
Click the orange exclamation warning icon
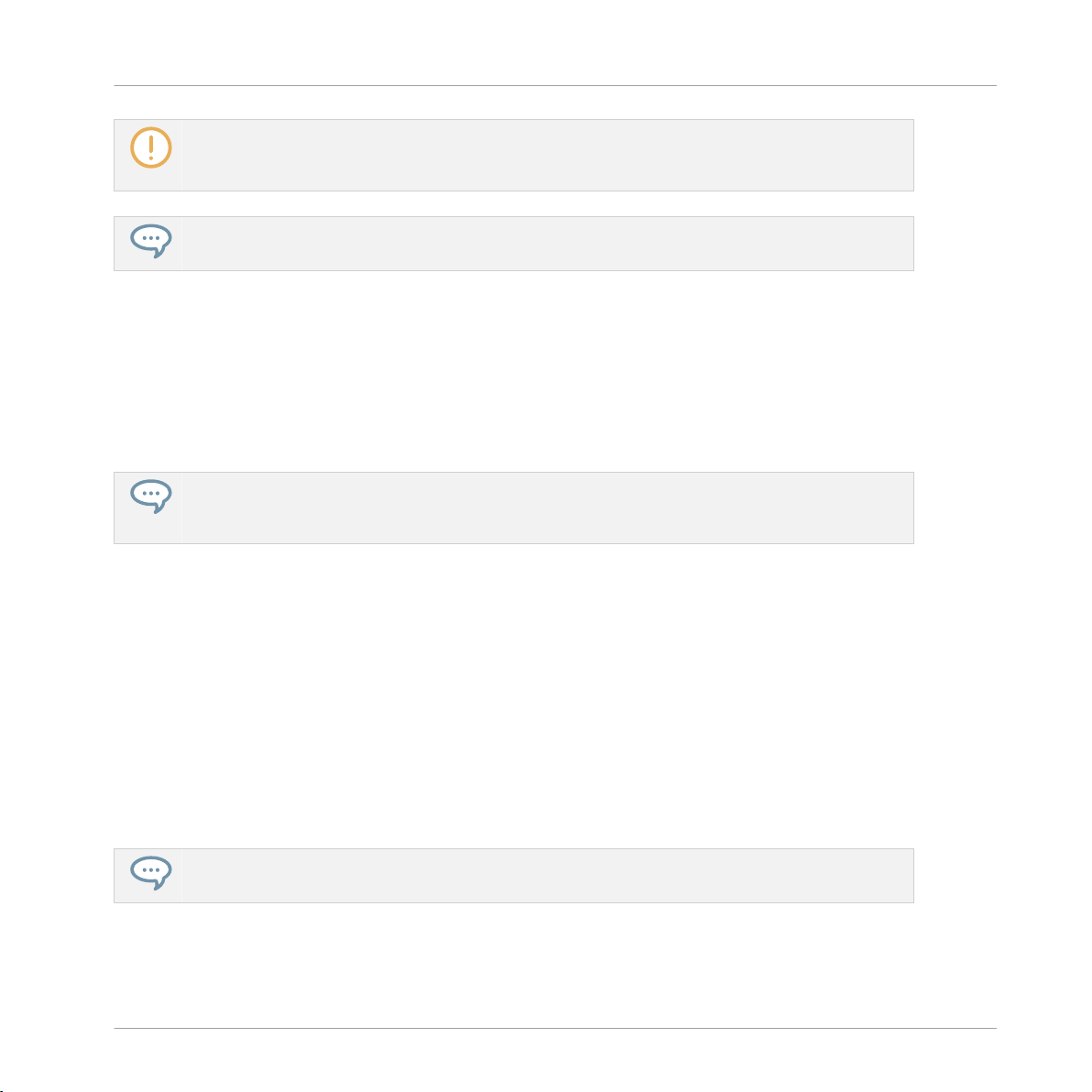point(150,147)
